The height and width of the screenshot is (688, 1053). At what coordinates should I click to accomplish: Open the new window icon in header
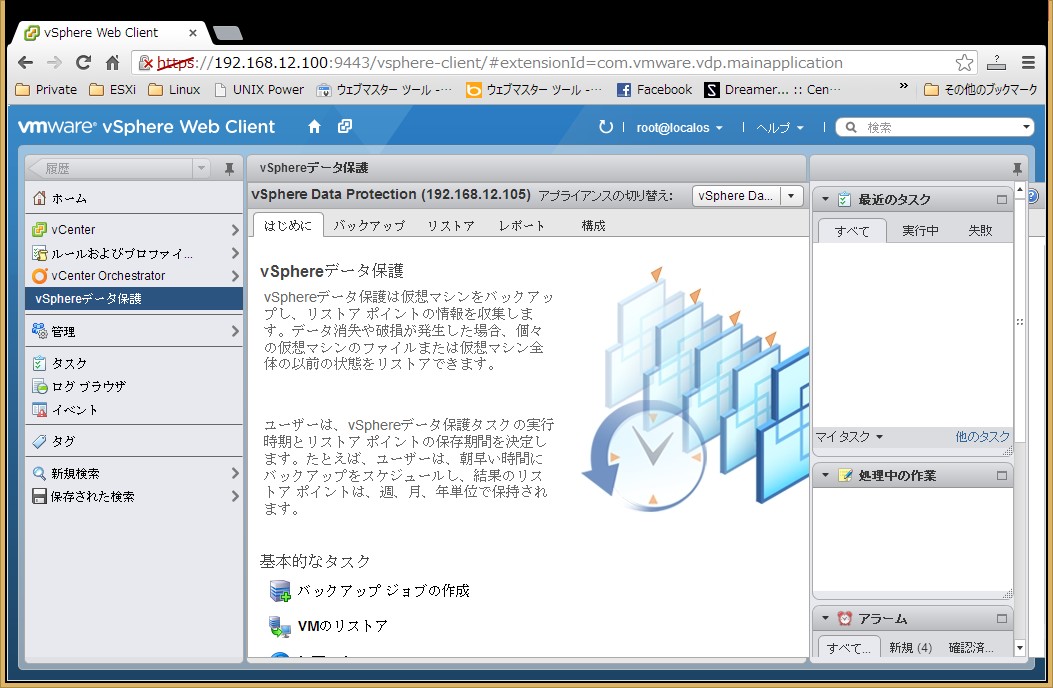pos(345,126)
